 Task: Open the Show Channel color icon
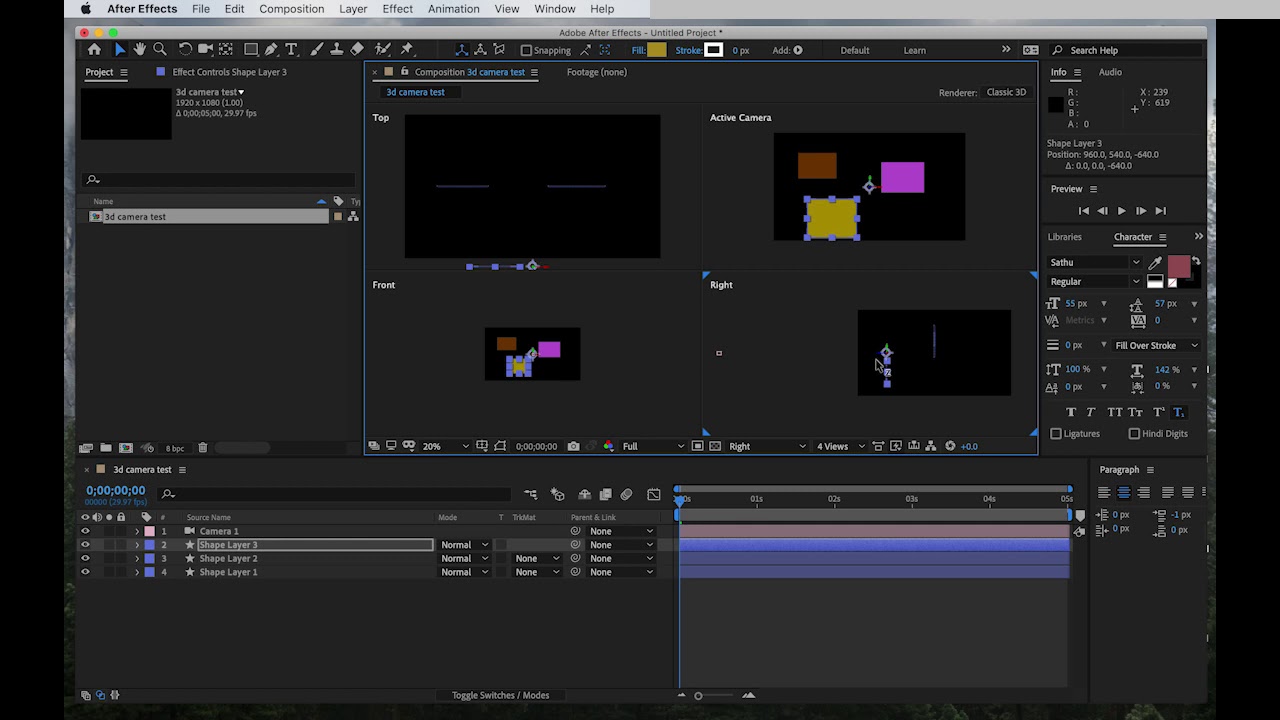click(x=608, y=446)
